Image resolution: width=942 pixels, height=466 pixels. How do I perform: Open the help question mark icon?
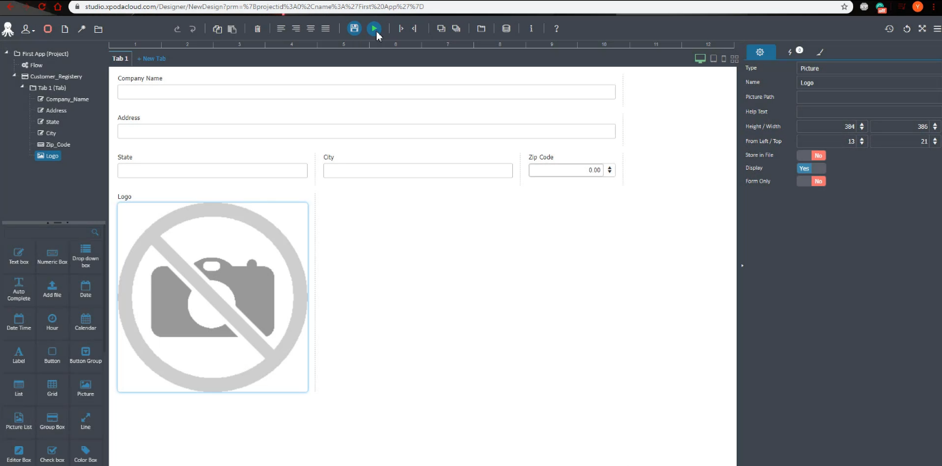pos(556,29)
